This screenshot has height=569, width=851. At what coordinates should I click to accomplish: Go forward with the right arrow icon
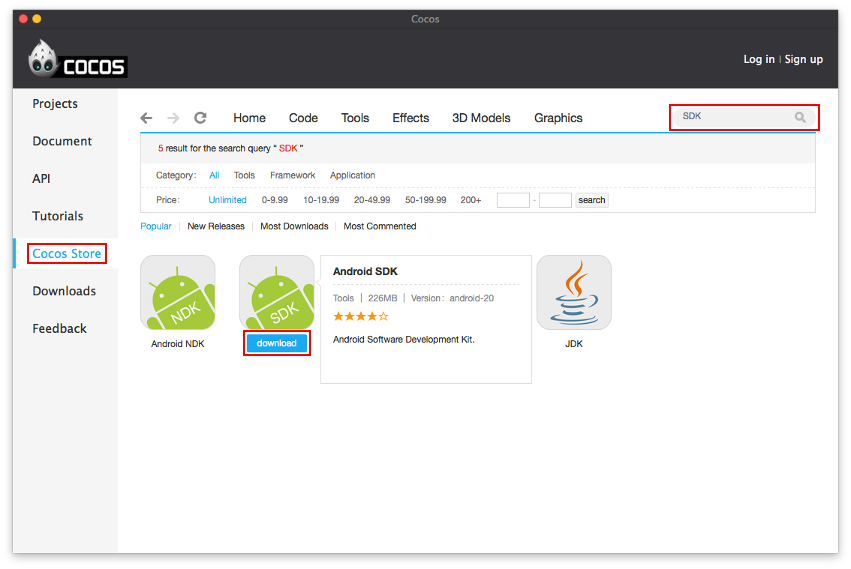coord(173,118)
